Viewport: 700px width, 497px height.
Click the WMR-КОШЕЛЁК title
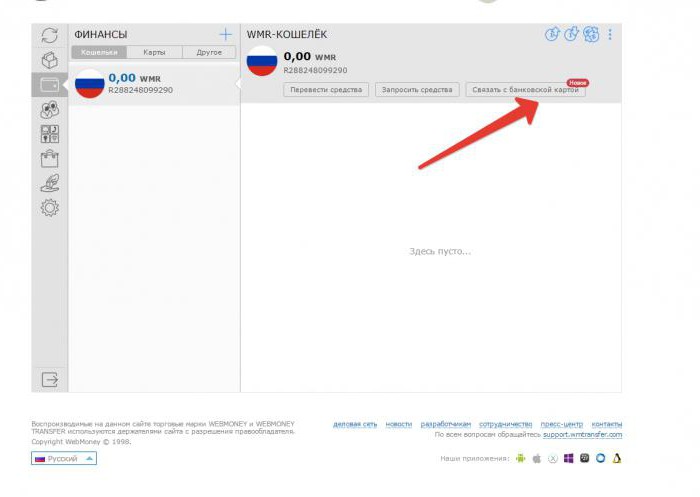[287, 34]
